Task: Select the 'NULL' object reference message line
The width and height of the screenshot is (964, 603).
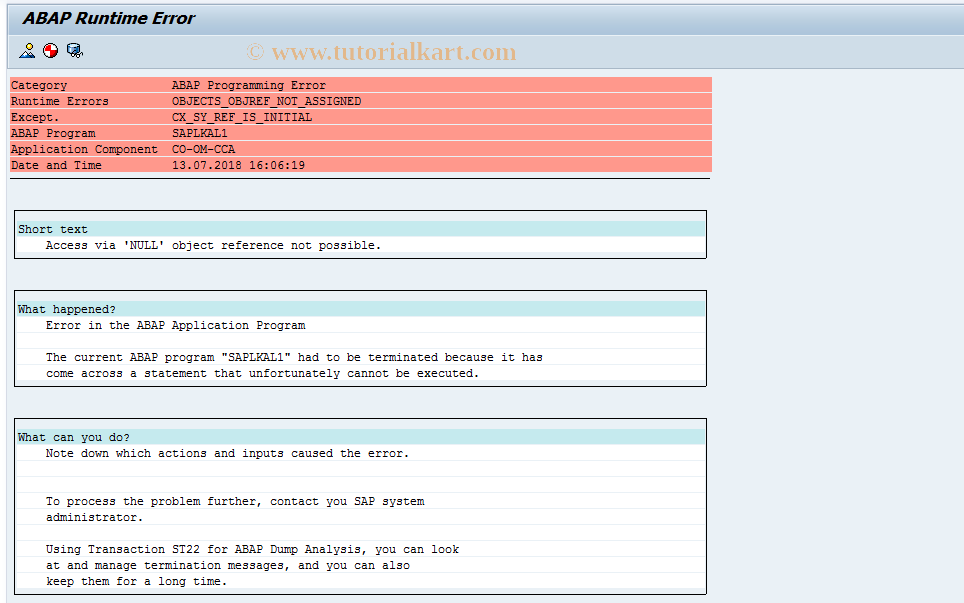Action: pyautogui.click(x=213, y=245)
